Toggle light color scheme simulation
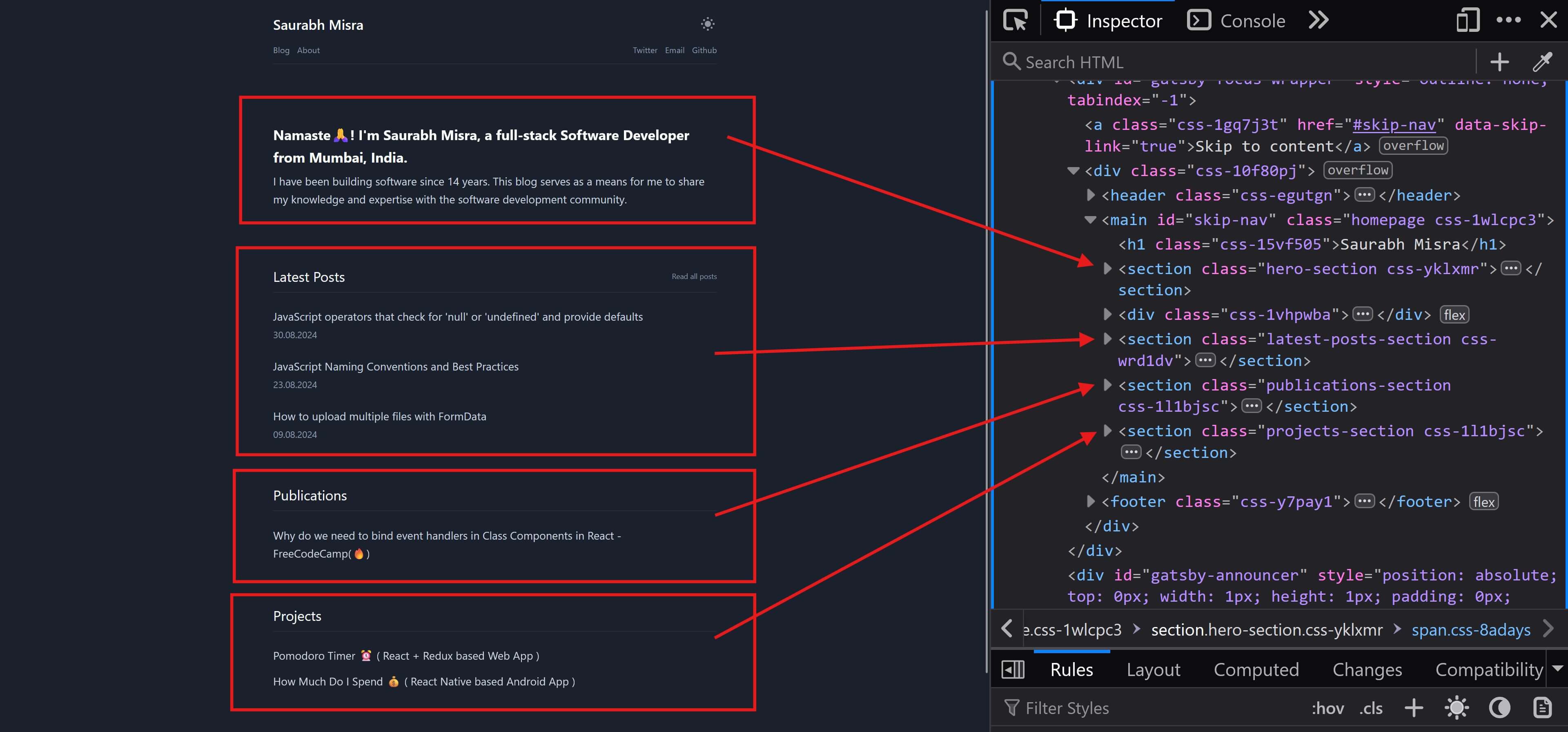Image resolution: width=1568 pixels, height=732 pixels. coord(1457,707)
